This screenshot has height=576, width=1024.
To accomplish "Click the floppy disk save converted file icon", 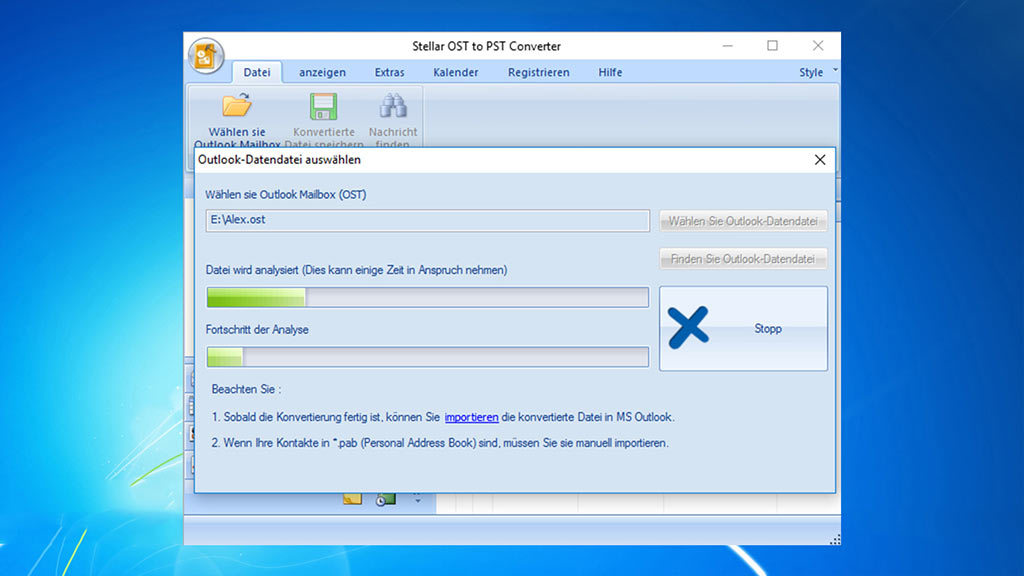I will 323,106.
